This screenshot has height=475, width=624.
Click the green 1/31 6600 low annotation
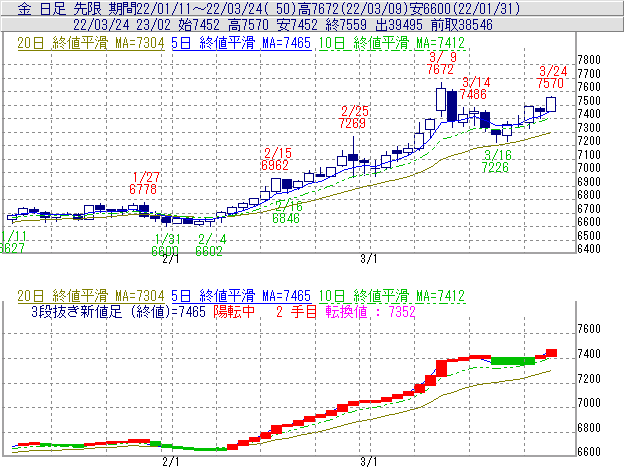coord(166,245)
